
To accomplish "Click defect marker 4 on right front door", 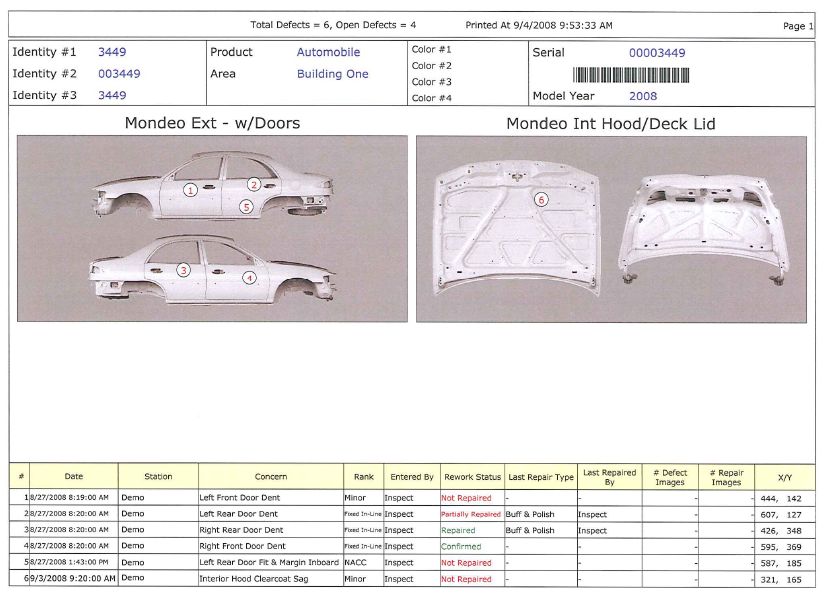I will (249, 278).
